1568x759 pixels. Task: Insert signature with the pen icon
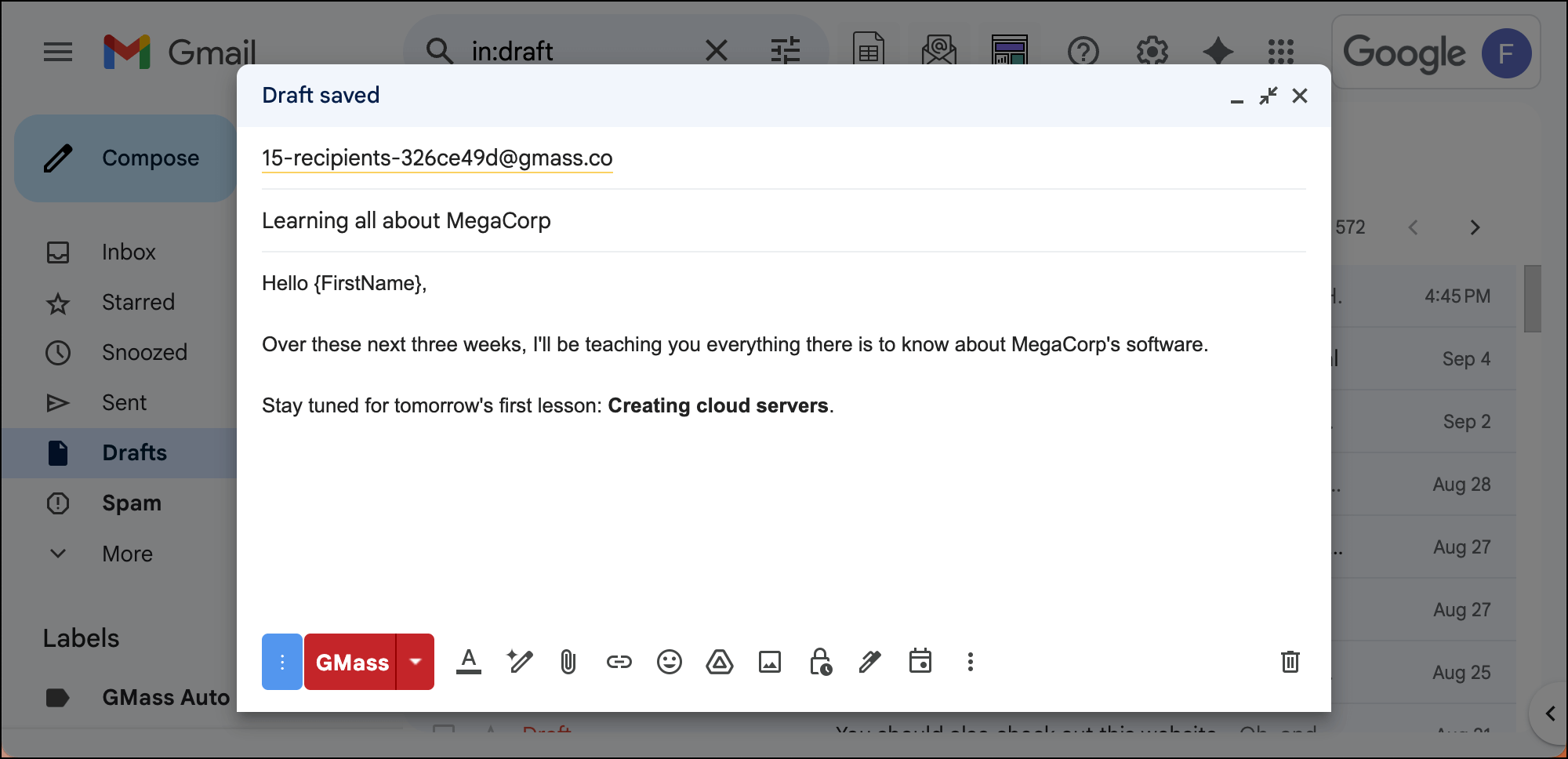pyautogui.click(x=869, y=663)
